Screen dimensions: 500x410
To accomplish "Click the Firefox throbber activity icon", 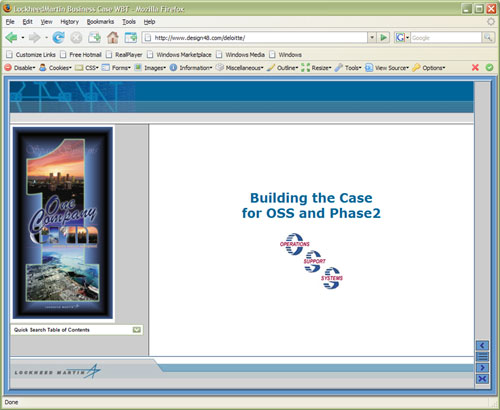I will tap(491, 22).
